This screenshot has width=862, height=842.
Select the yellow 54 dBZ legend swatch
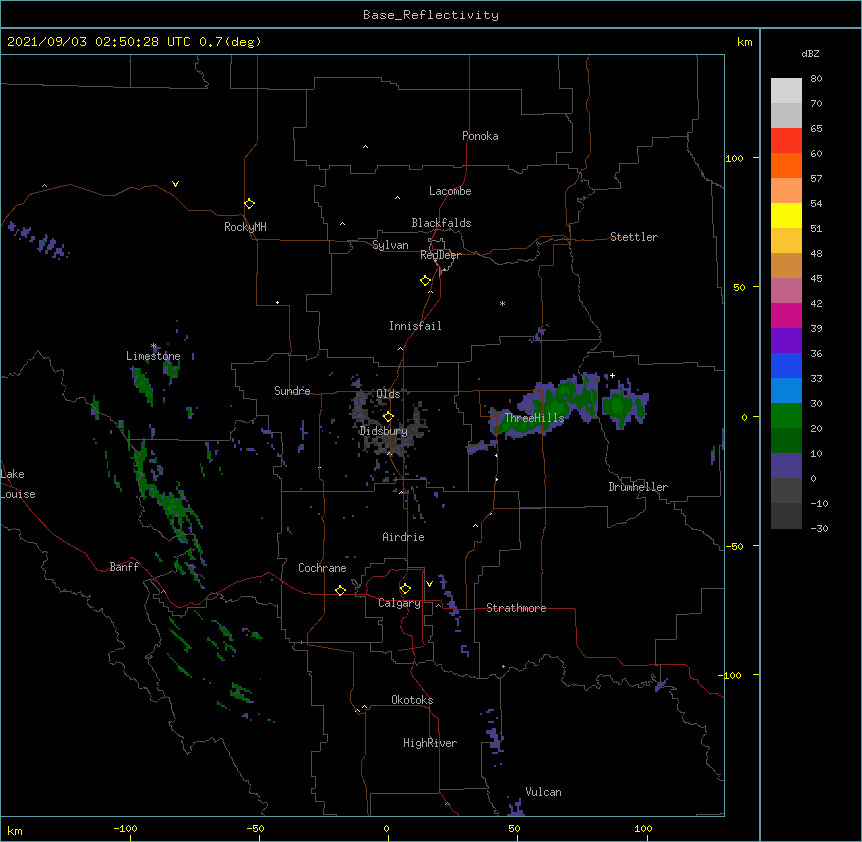point(786,215)
